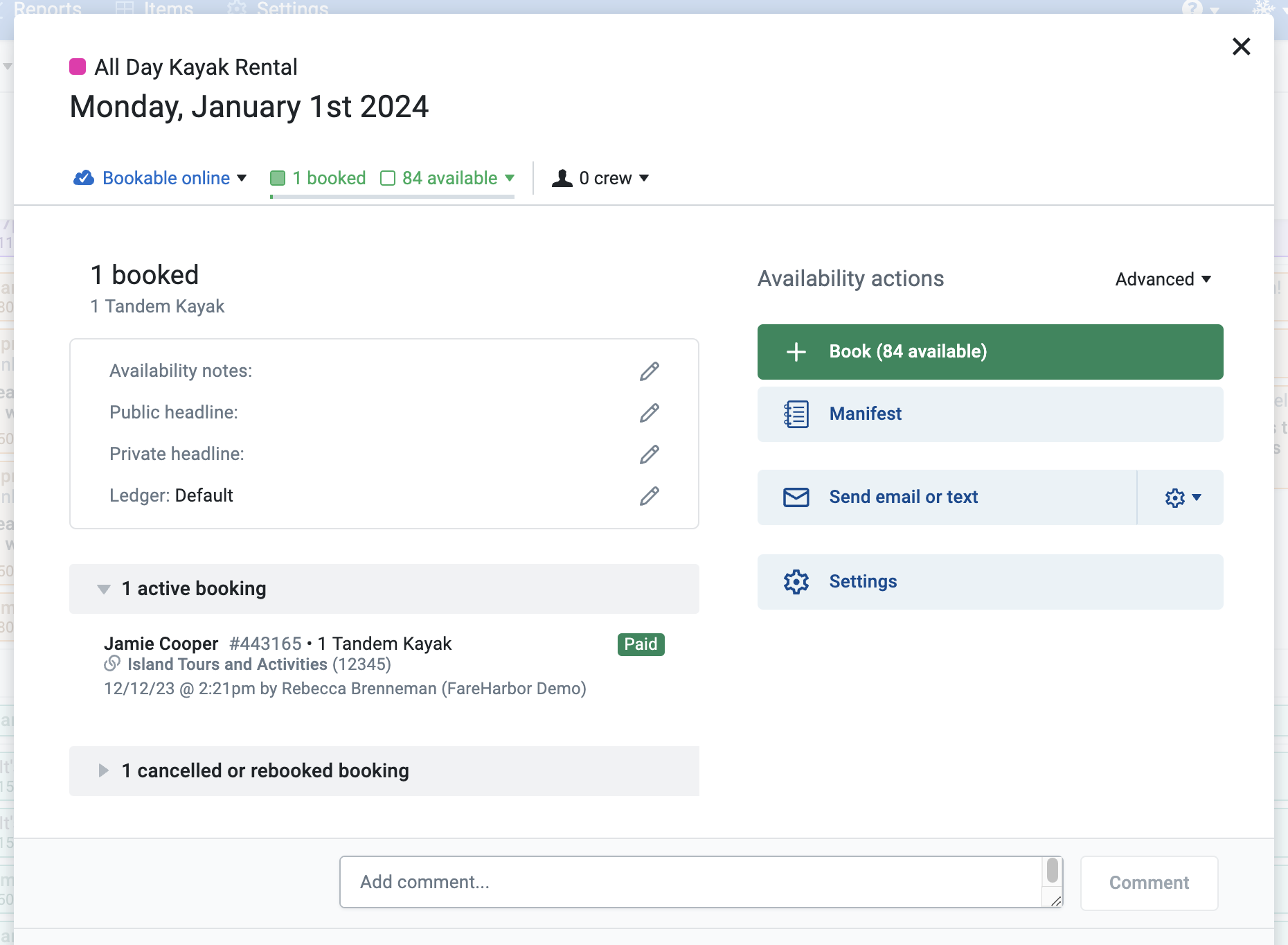Click the cloud checkmark icon
Image resolution: width=1288 pixels, height=945 pixels.
(84, 178)
